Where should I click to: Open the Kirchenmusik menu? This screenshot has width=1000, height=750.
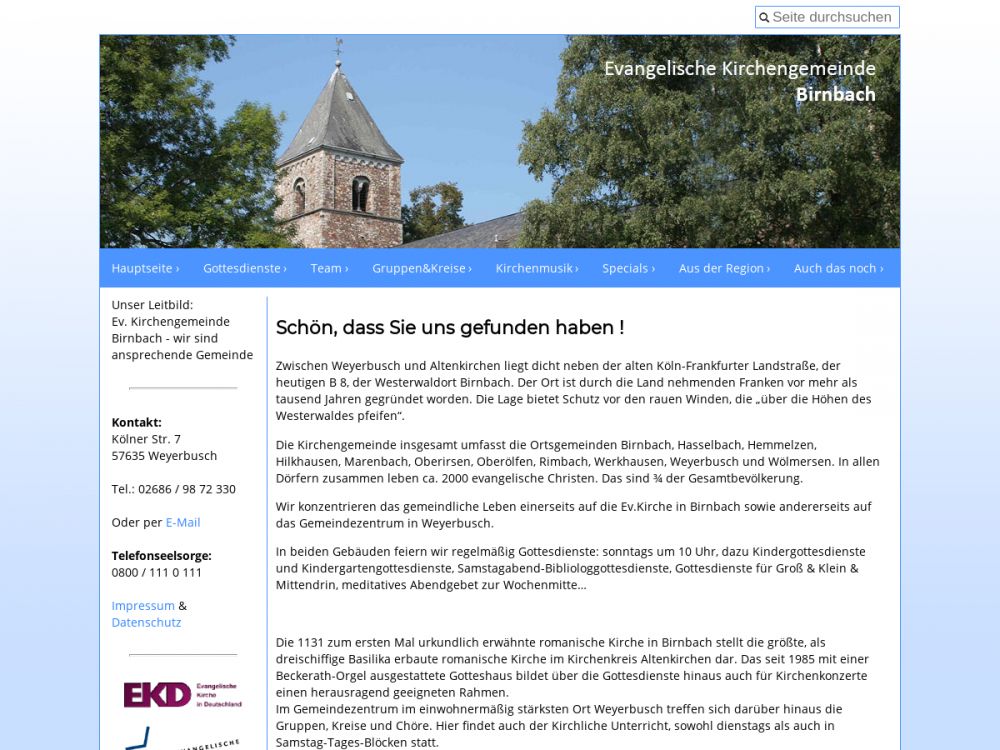537,268
